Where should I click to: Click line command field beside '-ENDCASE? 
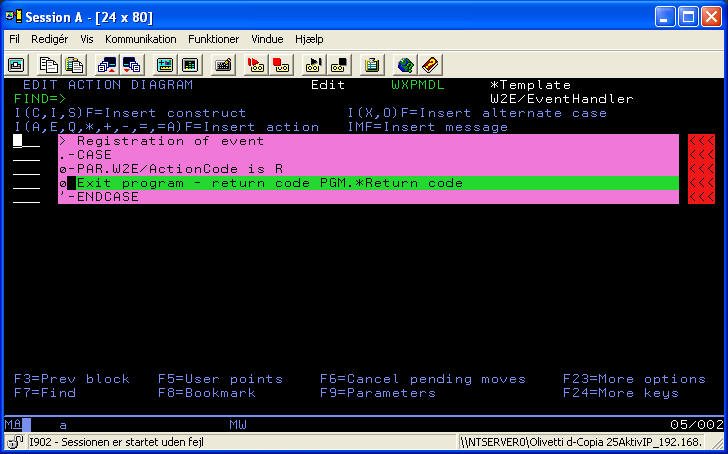click(26, 197)
